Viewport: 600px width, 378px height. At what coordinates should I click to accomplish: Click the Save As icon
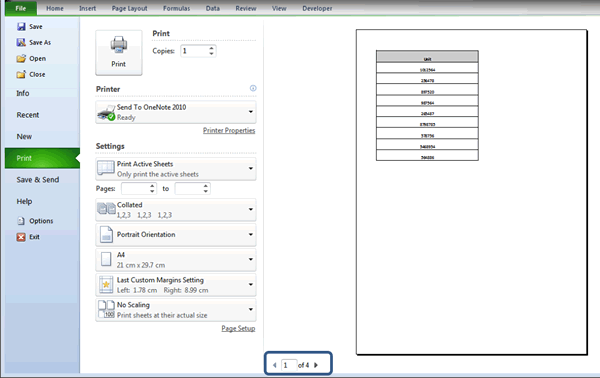(21, 42)
